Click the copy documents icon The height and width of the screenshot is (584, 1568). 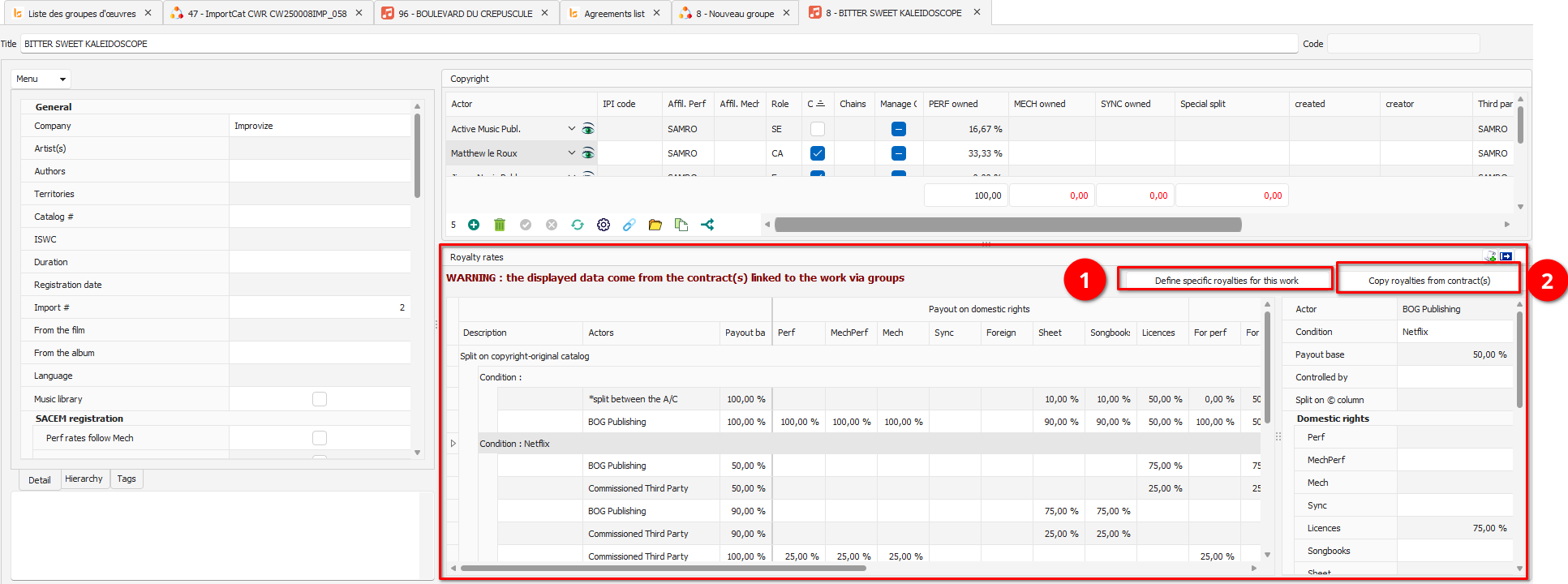(x=681, y=225)
